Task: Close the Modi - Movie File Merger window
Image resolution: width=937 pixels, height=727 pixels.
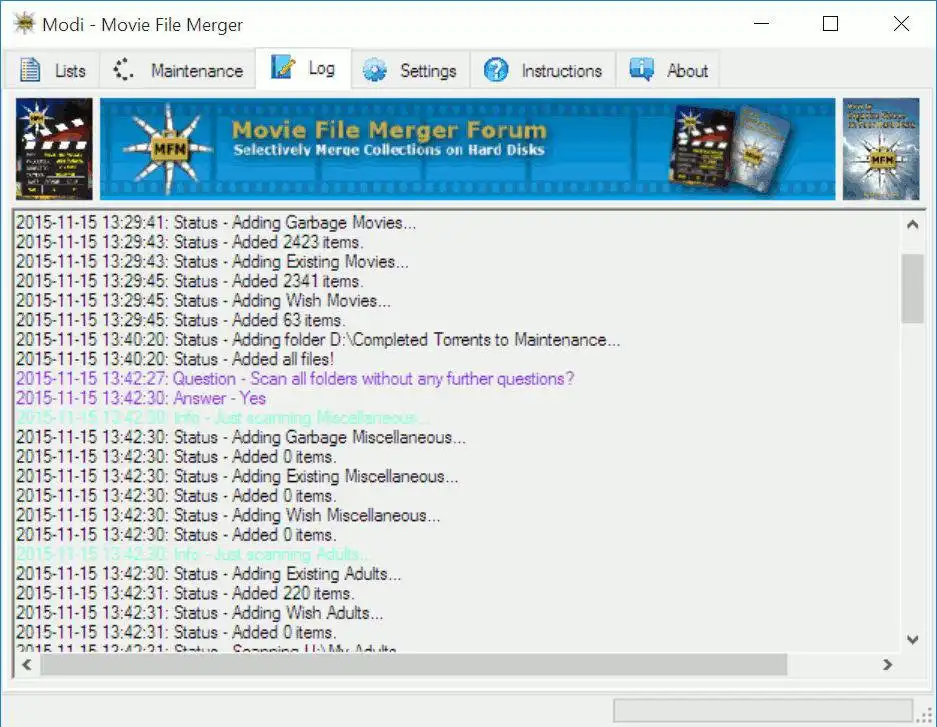Action: coord(901,24)
